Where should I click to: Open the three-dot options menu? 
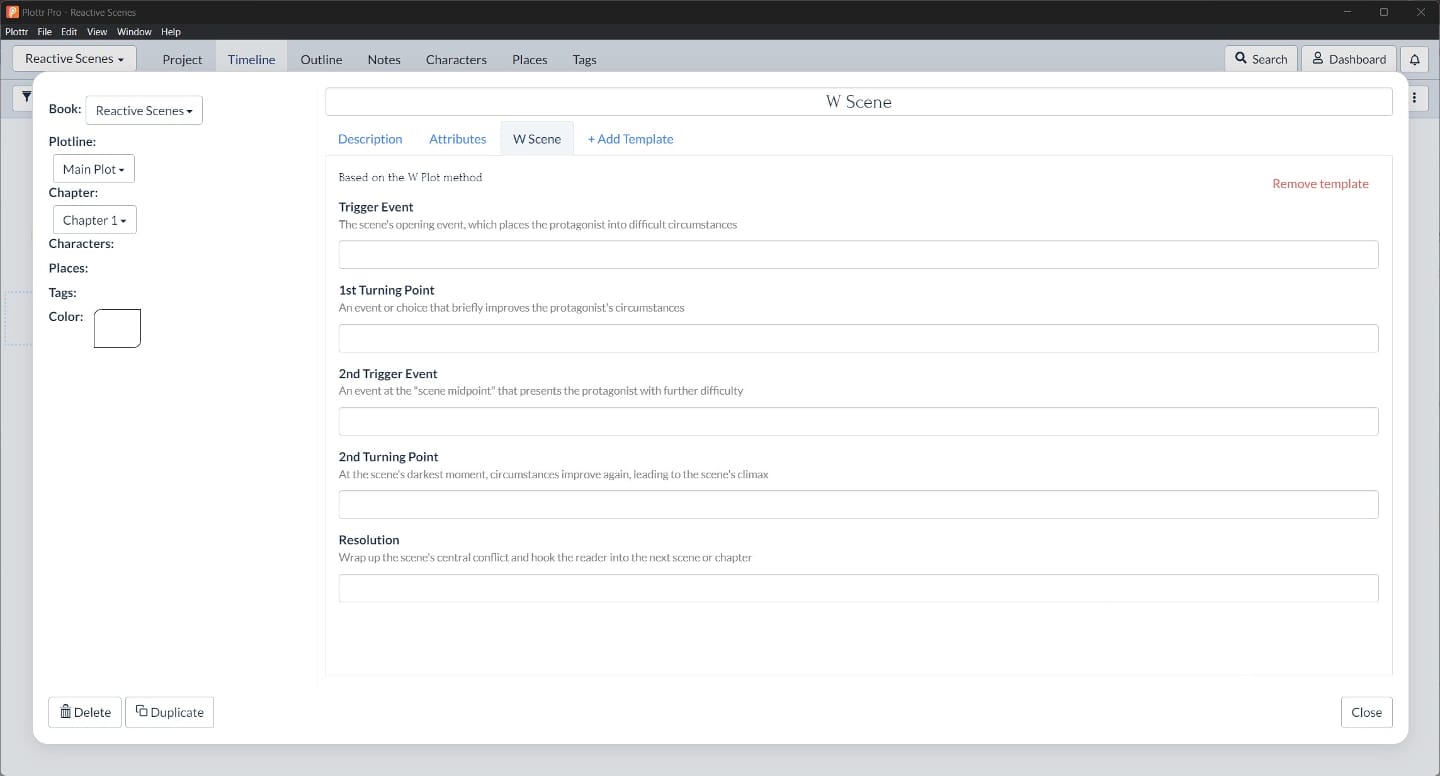coord(1414,98)
